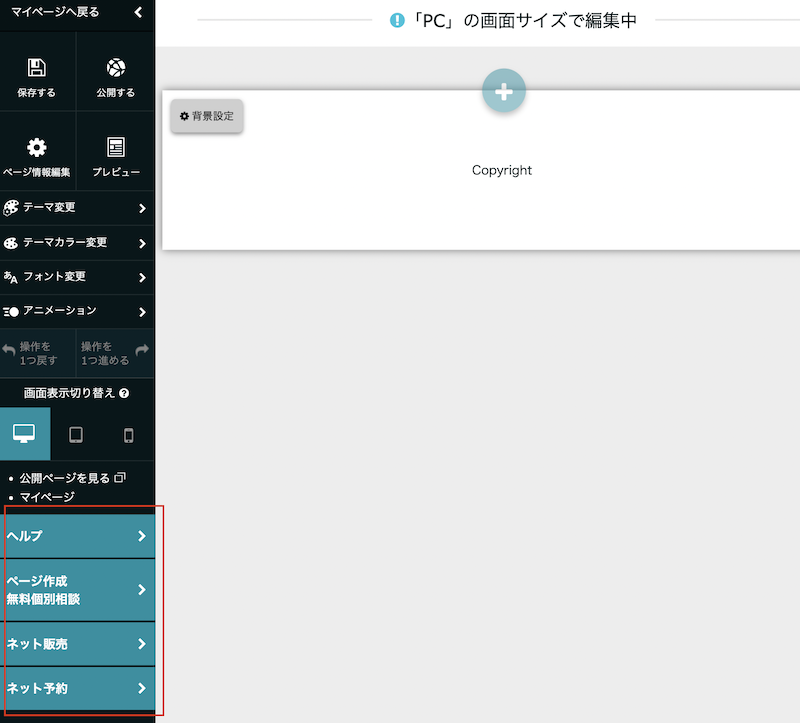Click the Copyright text in footer

coord(502,170)
